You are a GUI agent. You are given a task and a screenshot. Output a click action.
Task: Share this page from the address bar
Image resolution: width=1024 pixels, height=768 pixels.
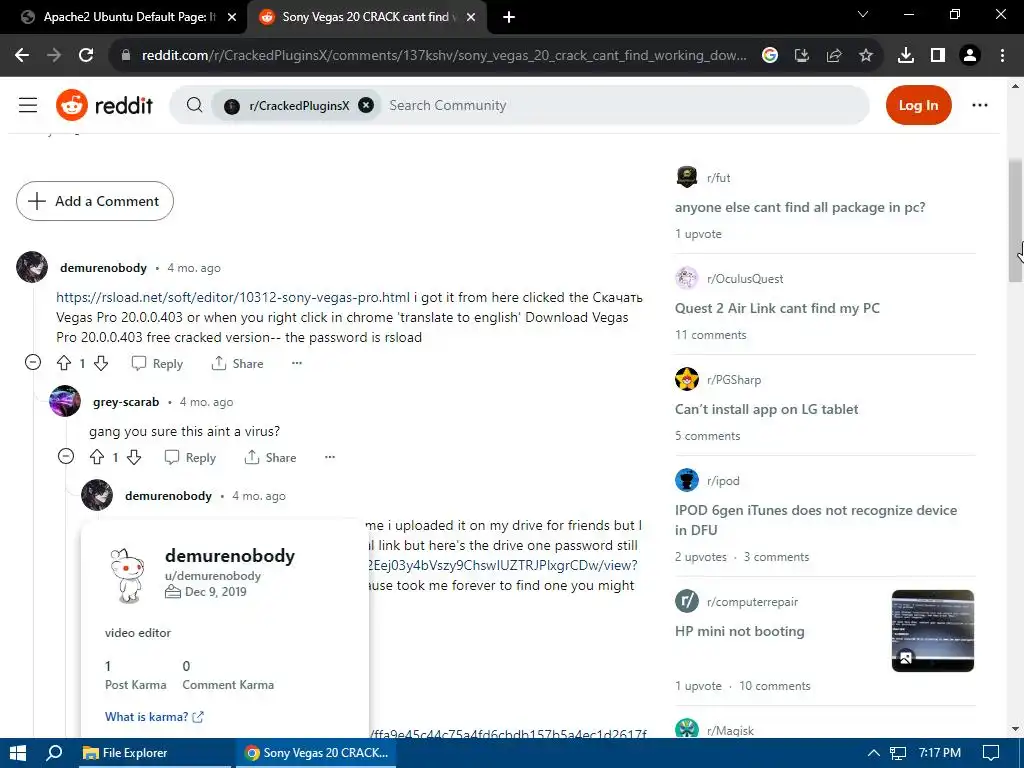point(834,56)
